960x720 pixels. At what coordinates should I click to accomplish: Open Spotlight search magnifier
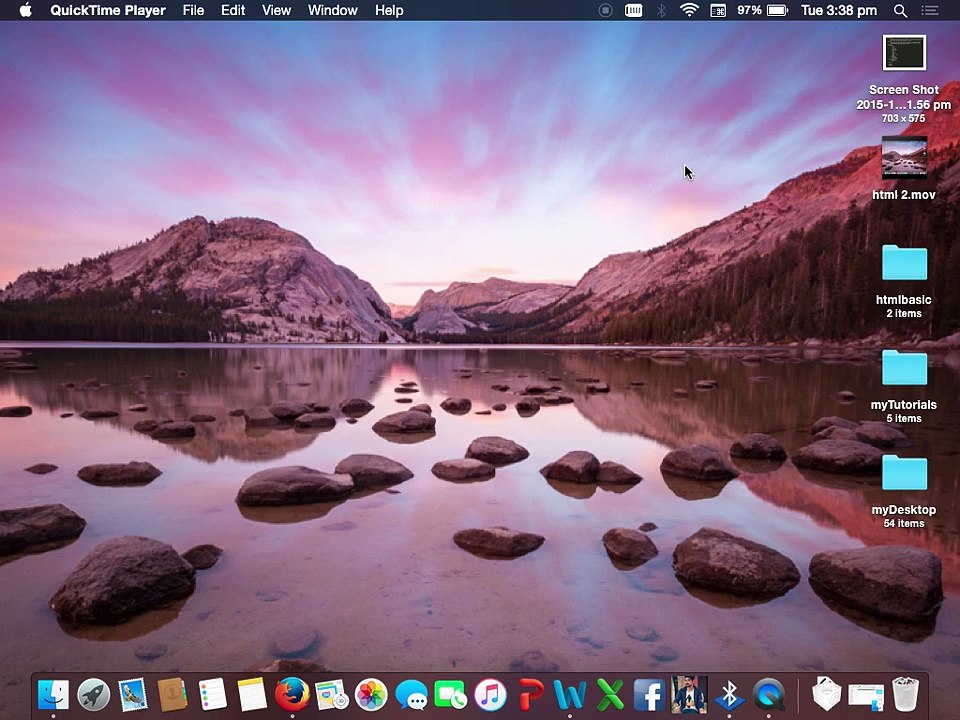point(900,10)
